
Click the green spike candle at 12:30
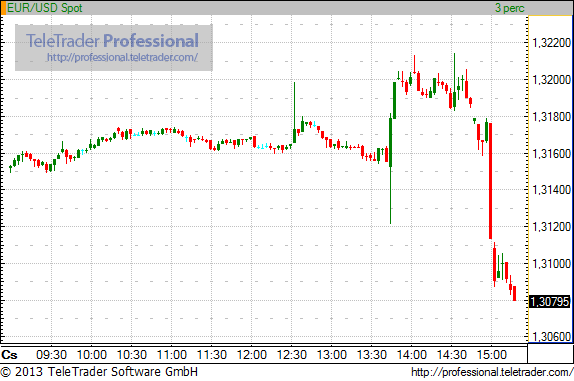click(294, 113)
